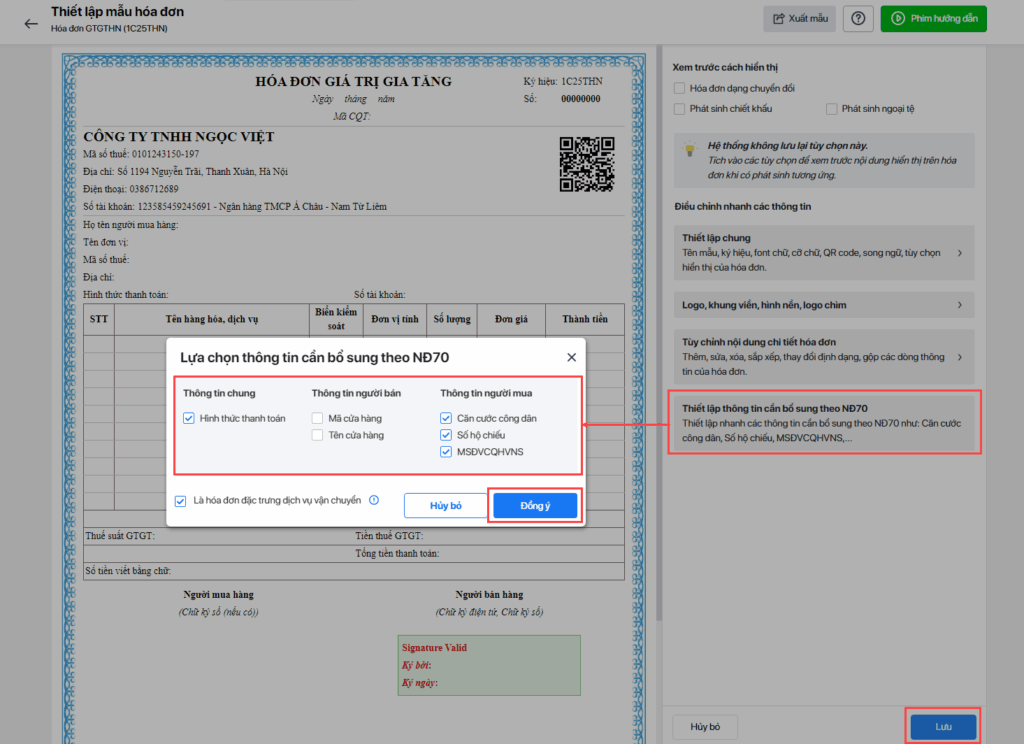The height and width of the screenshot is (744, 1024).
Task: Close the NĐ70 dialog with X icon
Action: tap(571, 357)
